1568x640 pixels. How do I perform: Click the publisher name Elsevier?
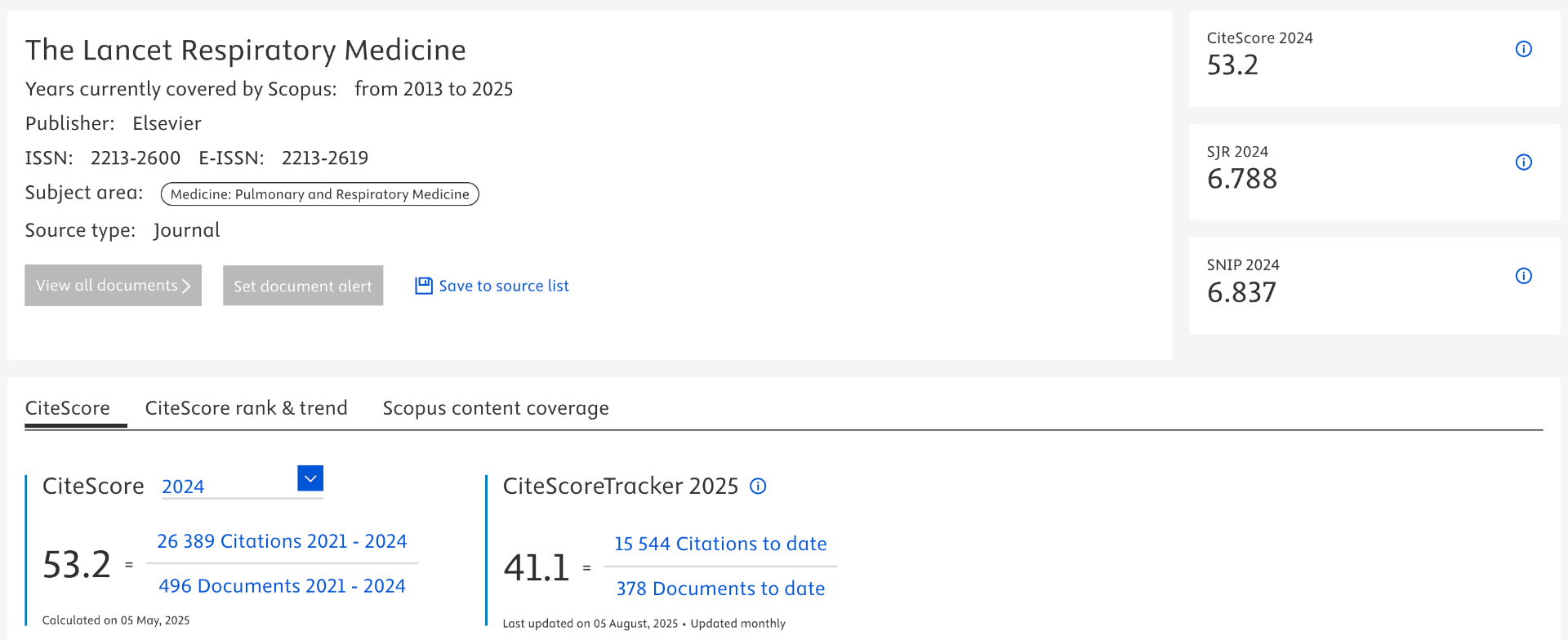(167, 123)
